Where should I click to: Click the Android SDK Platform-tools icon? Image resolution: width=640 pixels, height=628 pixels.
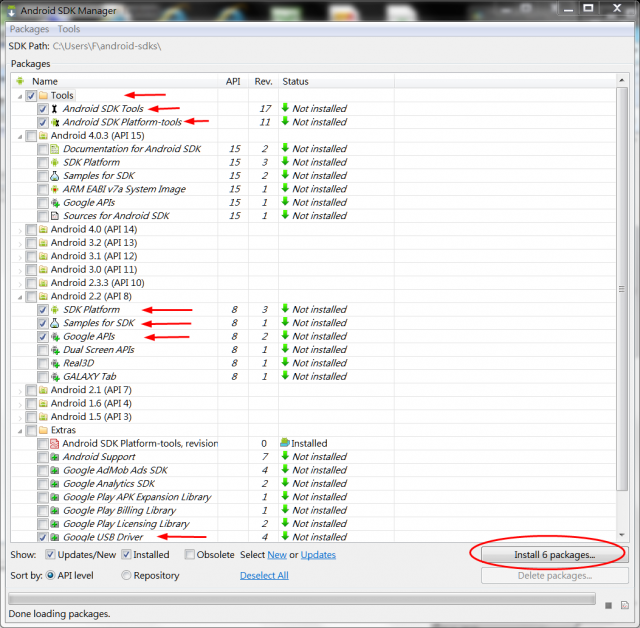[x=55, y=122]
